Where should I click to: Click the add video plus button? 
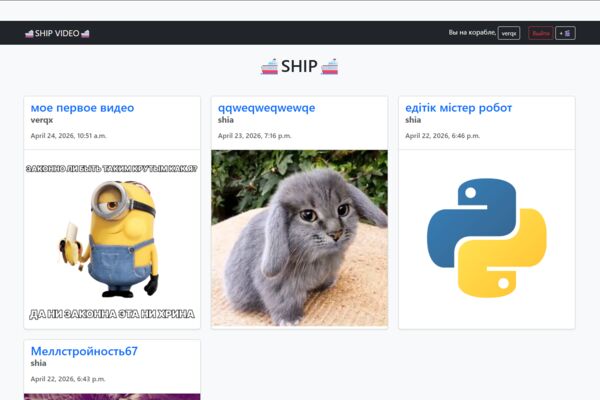[565, 33]
